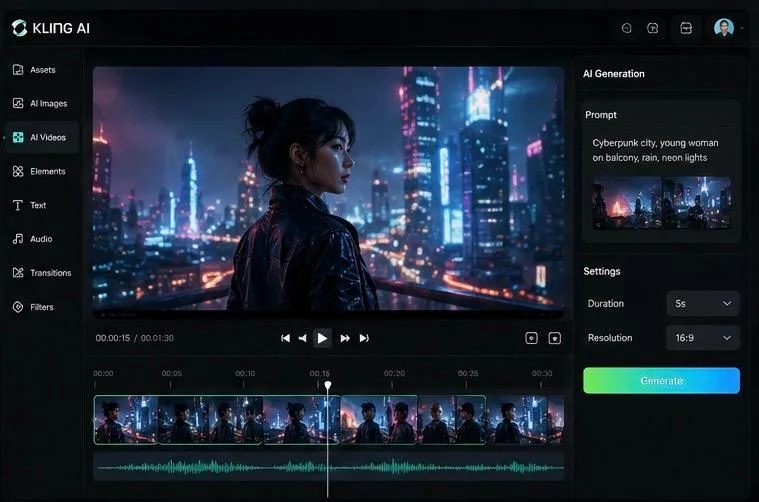The image size is (759, 502).
Task: Click the square icon with the shield-shaped mark
Action: click(x=555, y=338)
